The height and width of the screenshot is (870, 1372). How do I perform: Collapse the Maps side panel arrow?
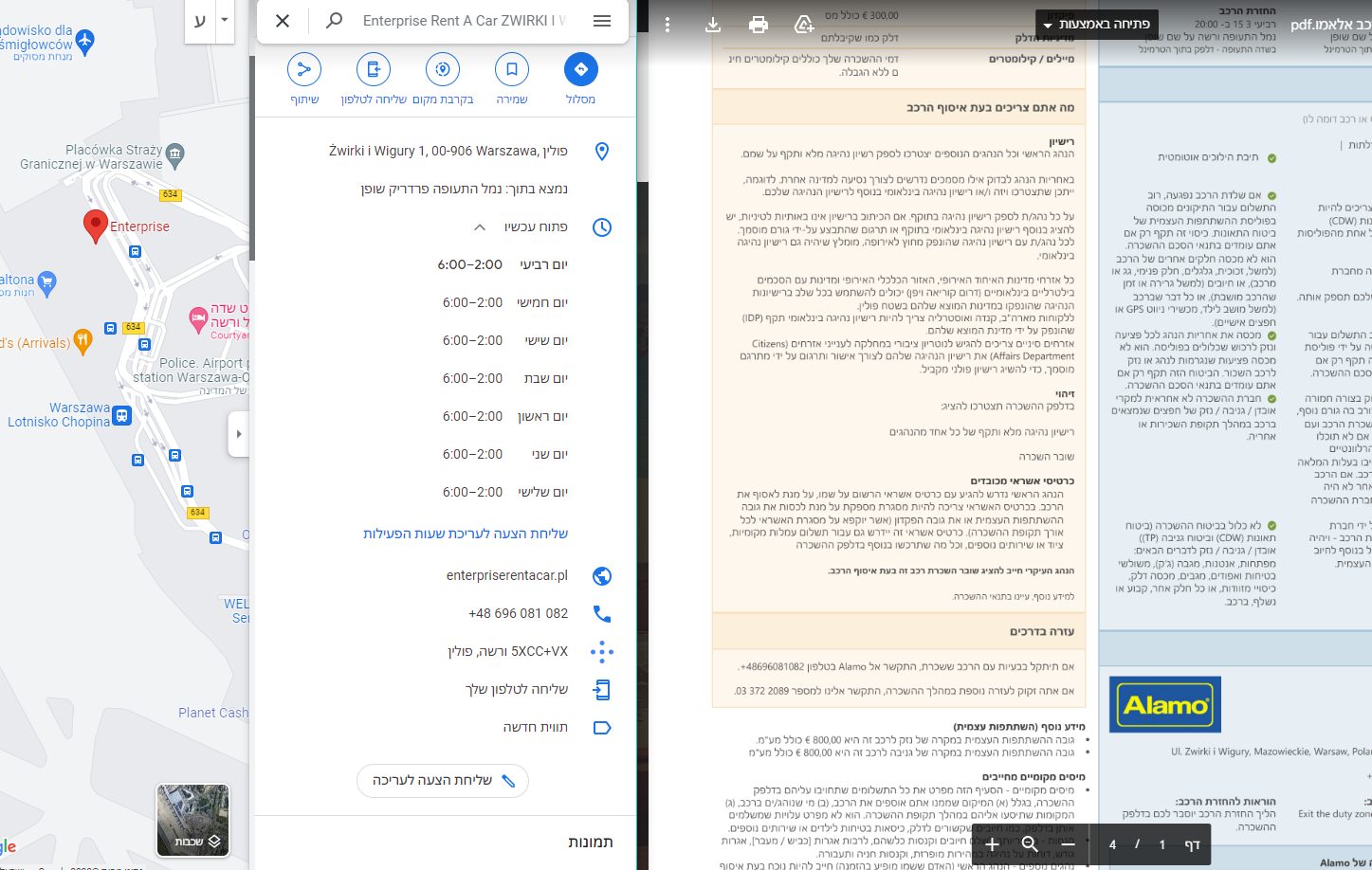click(x=238, y=434)
